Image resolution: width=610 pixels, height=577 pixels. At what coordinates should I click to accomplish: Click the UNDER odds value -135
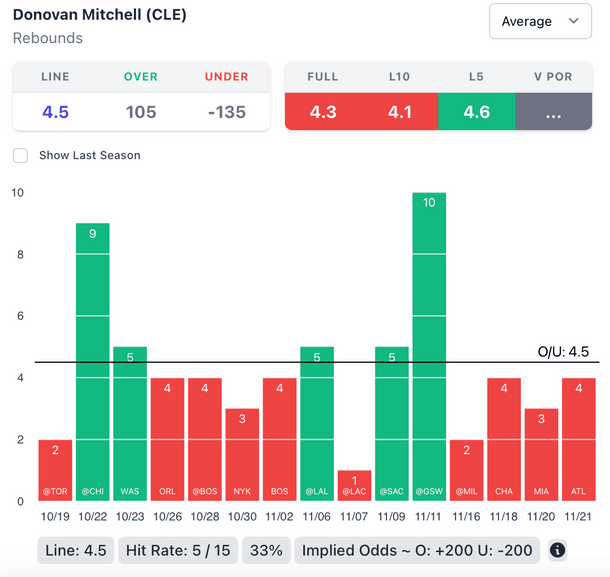[x=227, y=112]
